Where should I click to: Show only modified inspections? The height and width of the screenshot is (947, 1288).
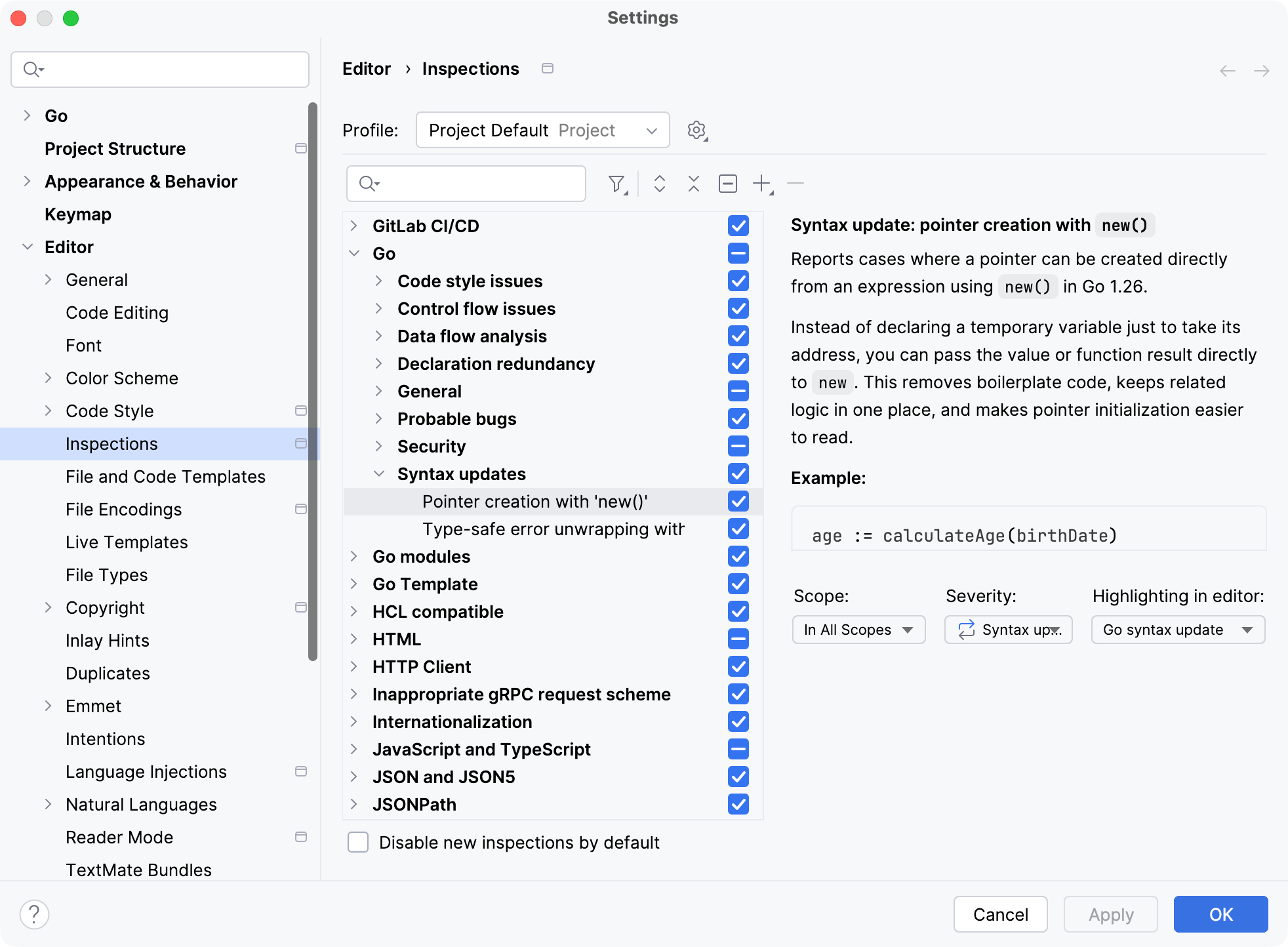(x=728, y=184)
